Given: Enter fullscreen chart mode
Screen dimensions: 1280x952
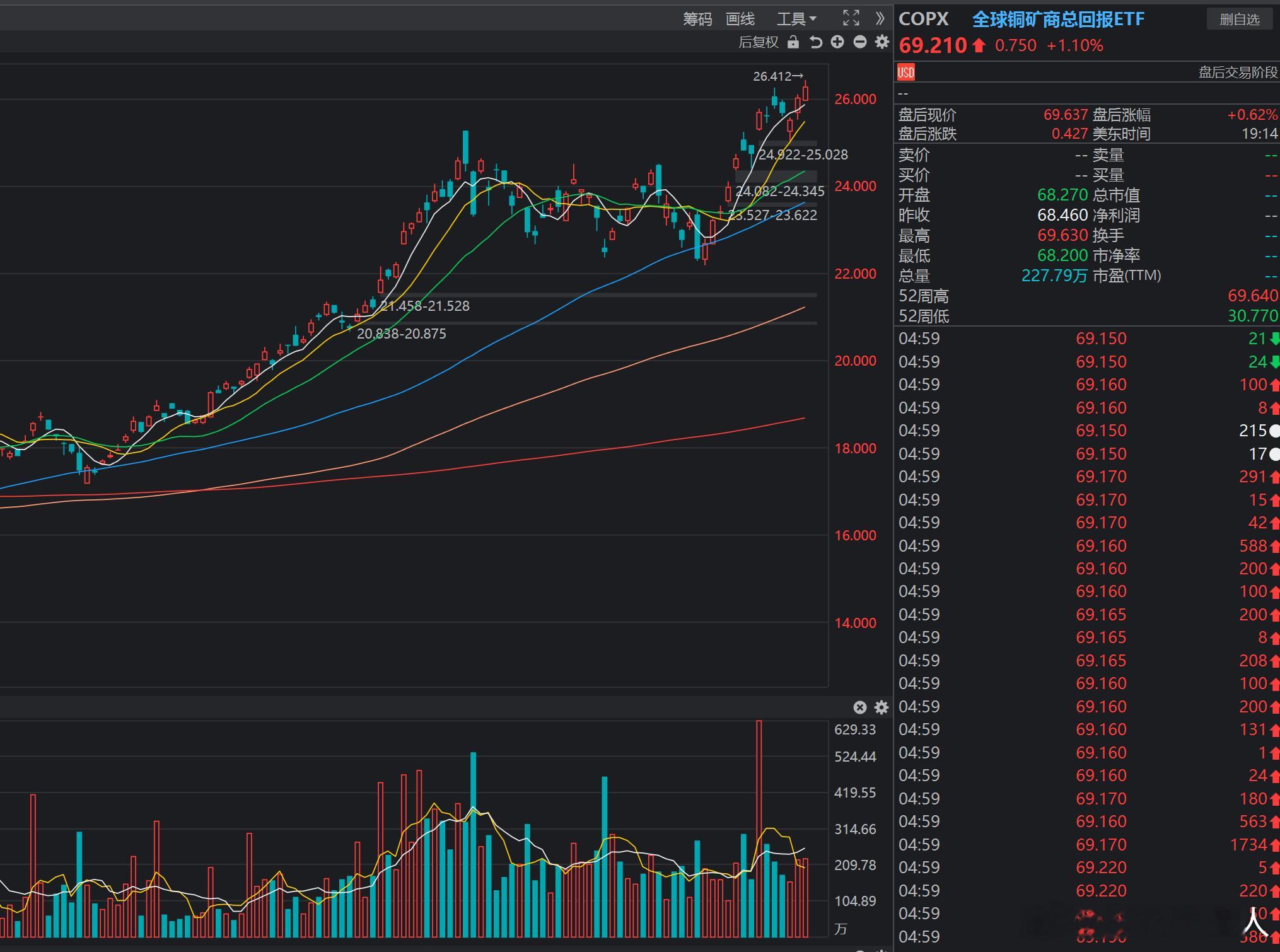Looking at the screenshot, I should (x=851, y=18).
